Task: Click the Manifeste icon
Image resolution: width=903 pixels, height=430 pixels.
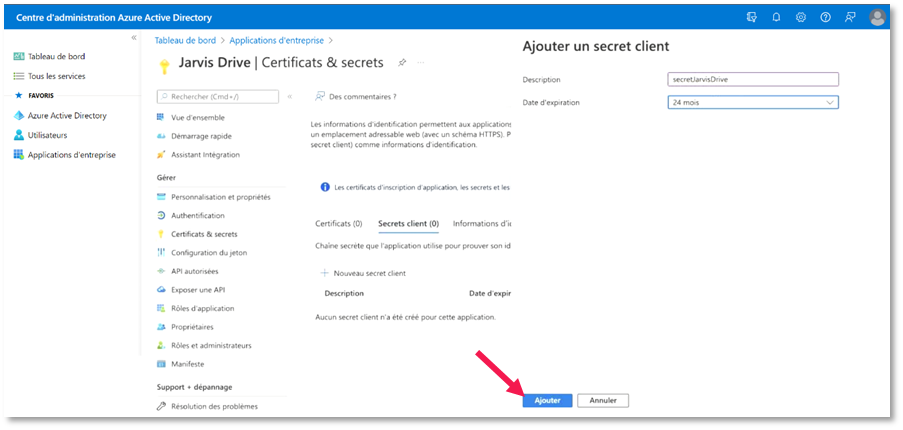Action: (161, 364)
